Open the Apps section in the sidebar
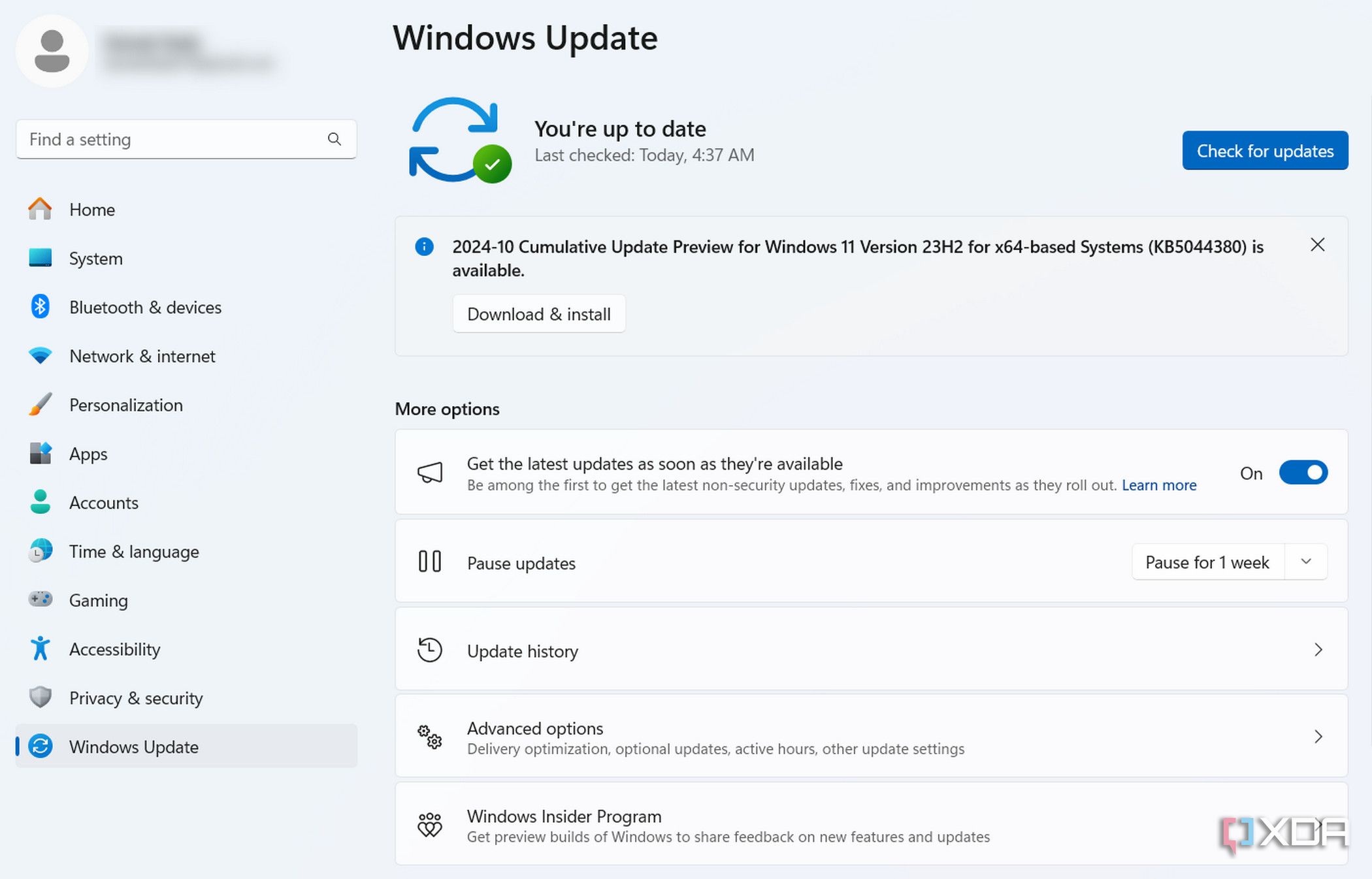The image size is (1372, 879). (x=88, y=454)
